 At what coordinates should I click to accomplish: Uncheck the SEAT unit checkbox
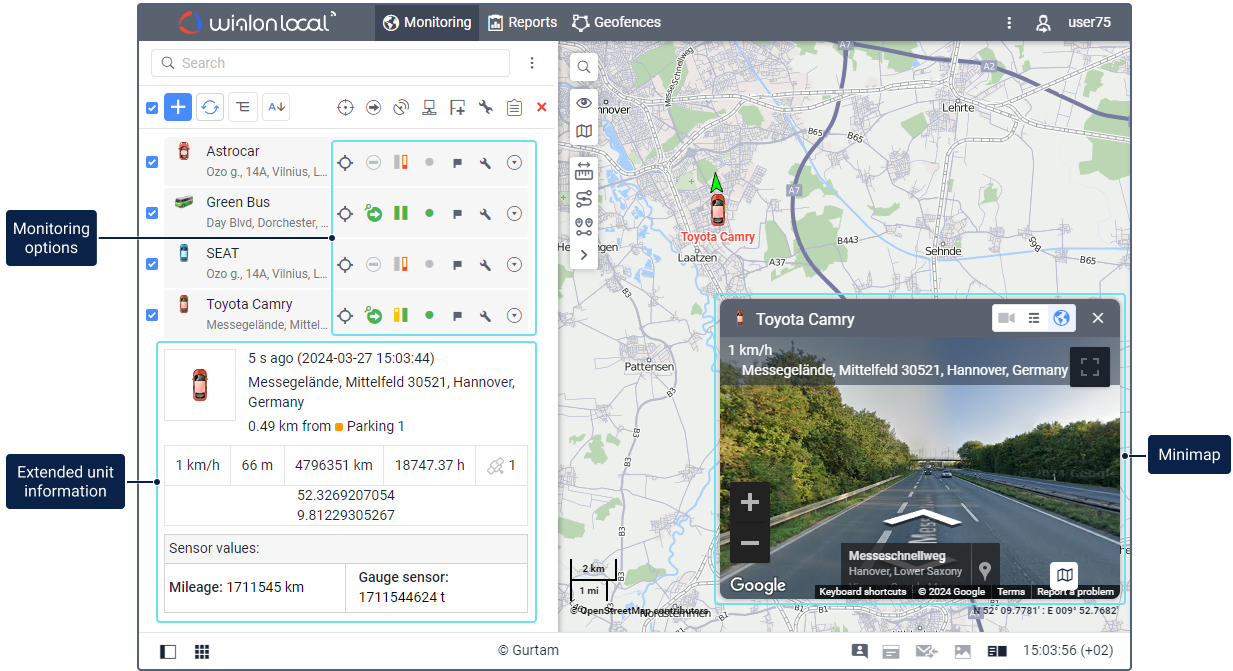point(152,264)
